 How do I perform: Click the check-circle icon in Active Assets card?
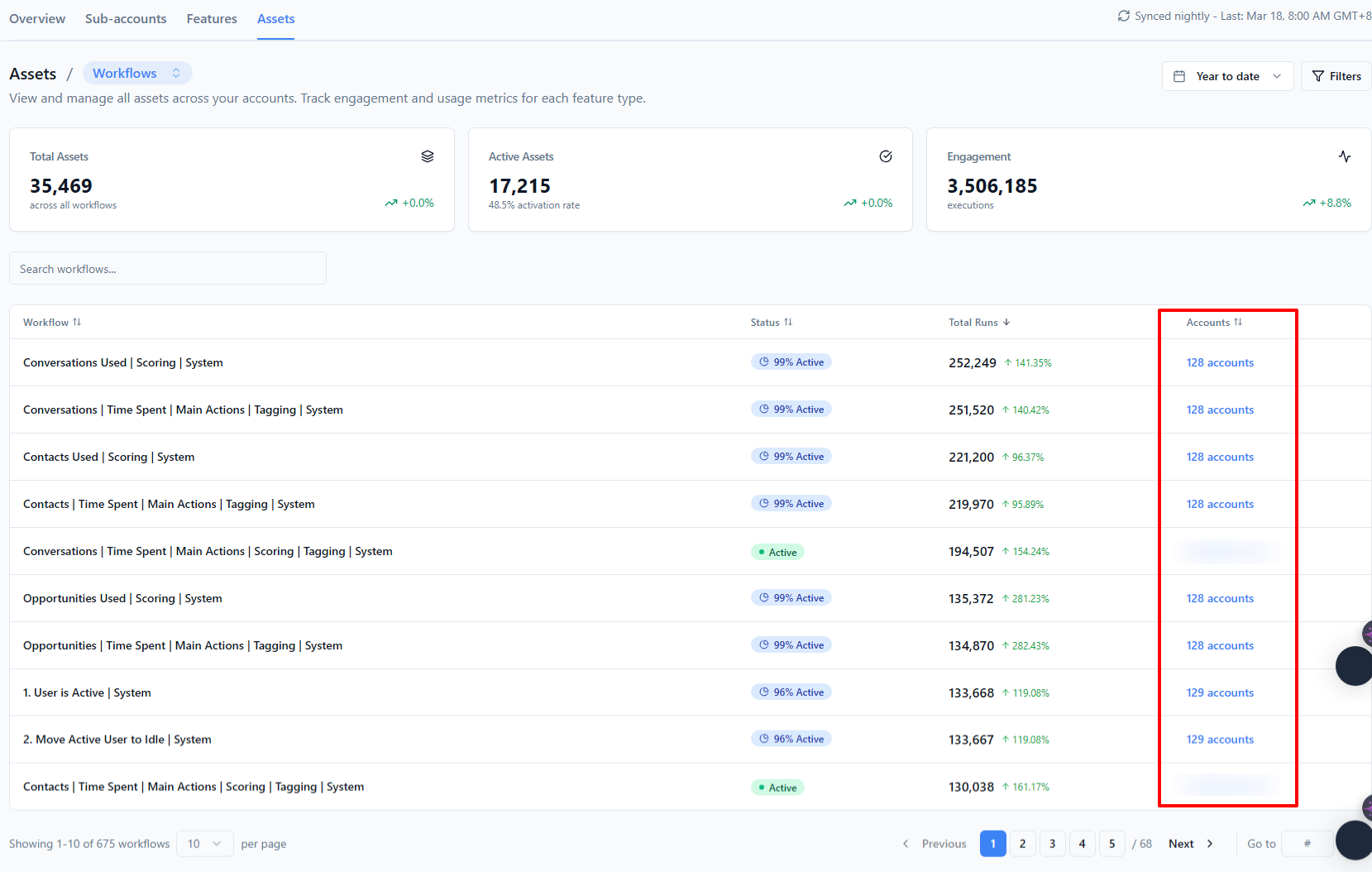(x=886, y=156)
